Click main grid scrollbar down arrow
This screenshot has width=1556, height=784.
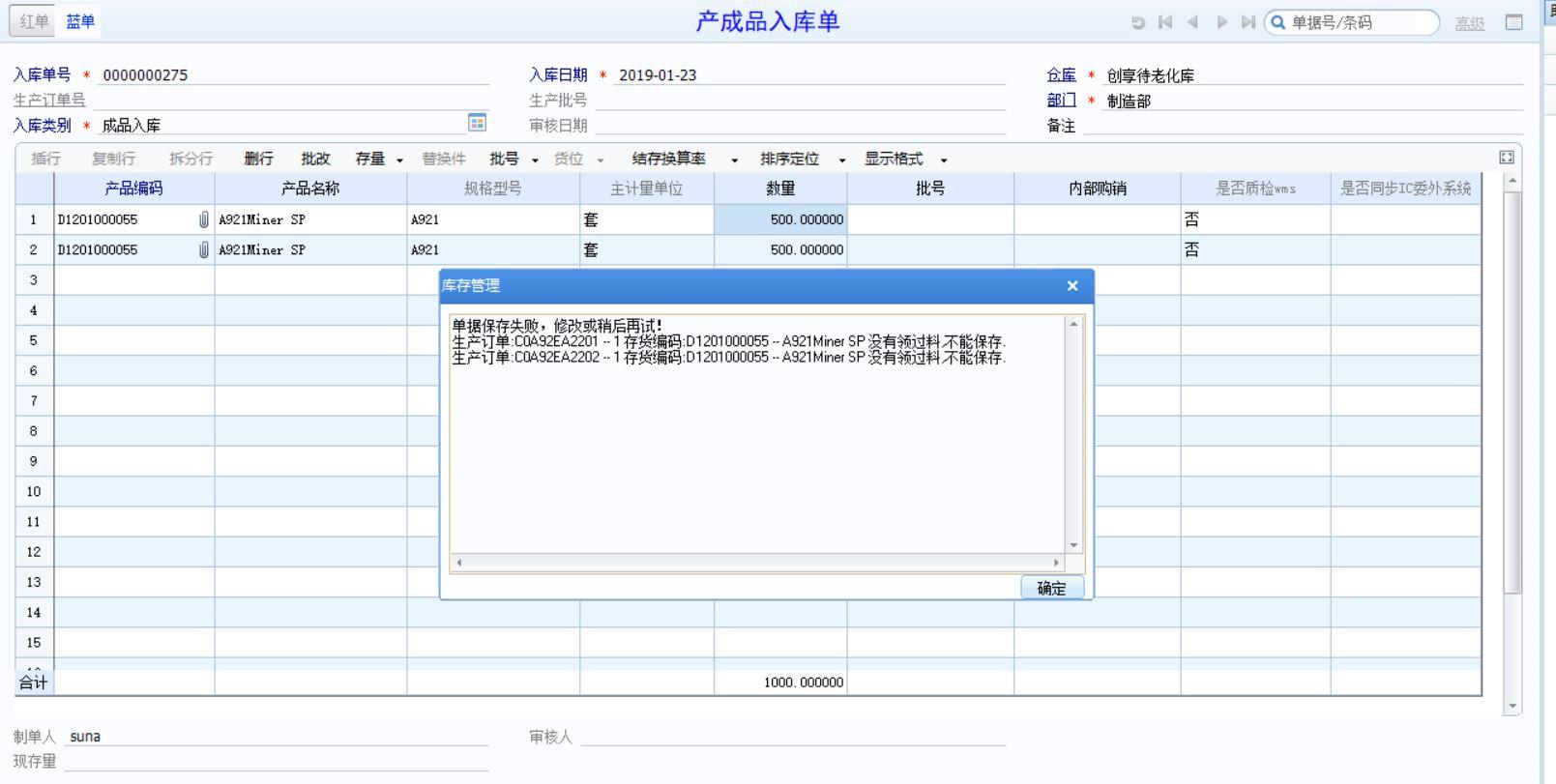click(1513, 707)
